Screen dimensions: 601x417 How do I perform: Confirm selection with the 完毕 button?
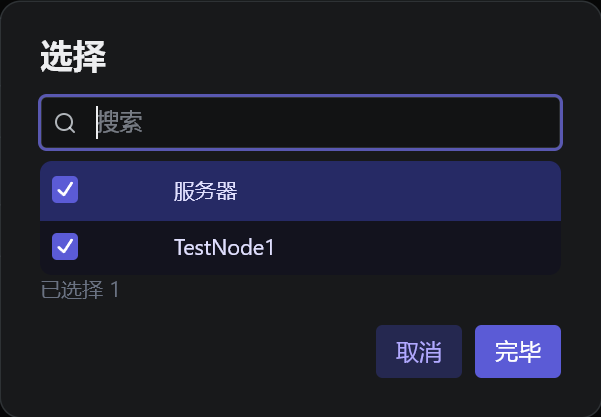[x=518, y=352]
